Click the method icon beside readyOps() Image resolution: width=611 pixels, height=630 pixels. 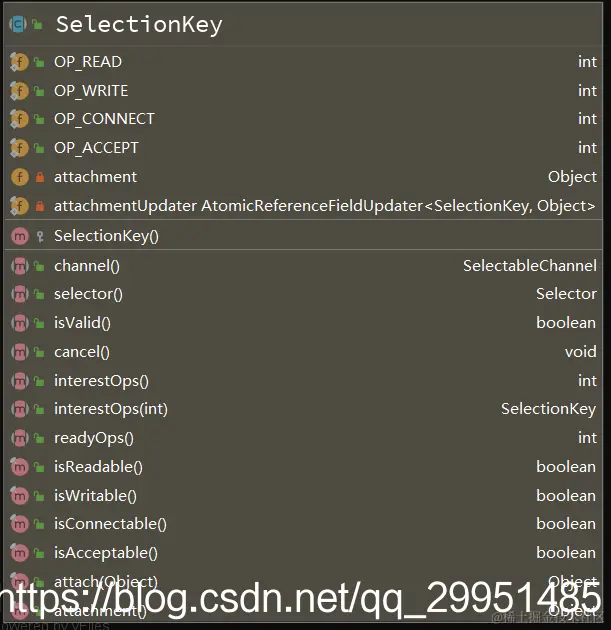[19, 438]
